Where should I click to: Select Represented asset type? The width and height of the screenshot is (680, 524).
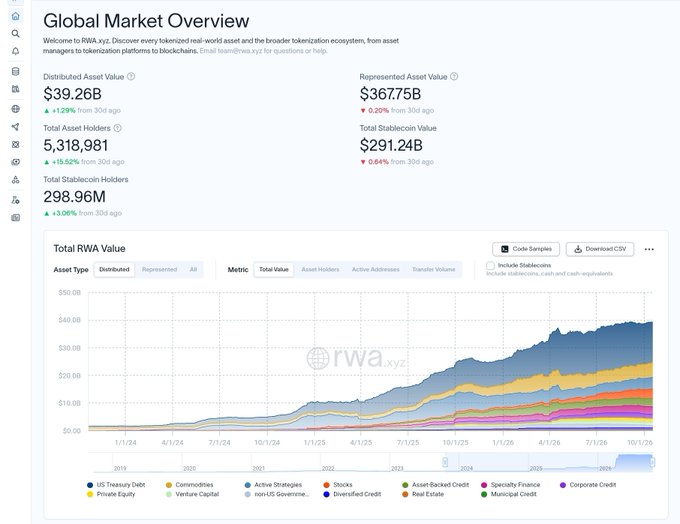point(160,269)
